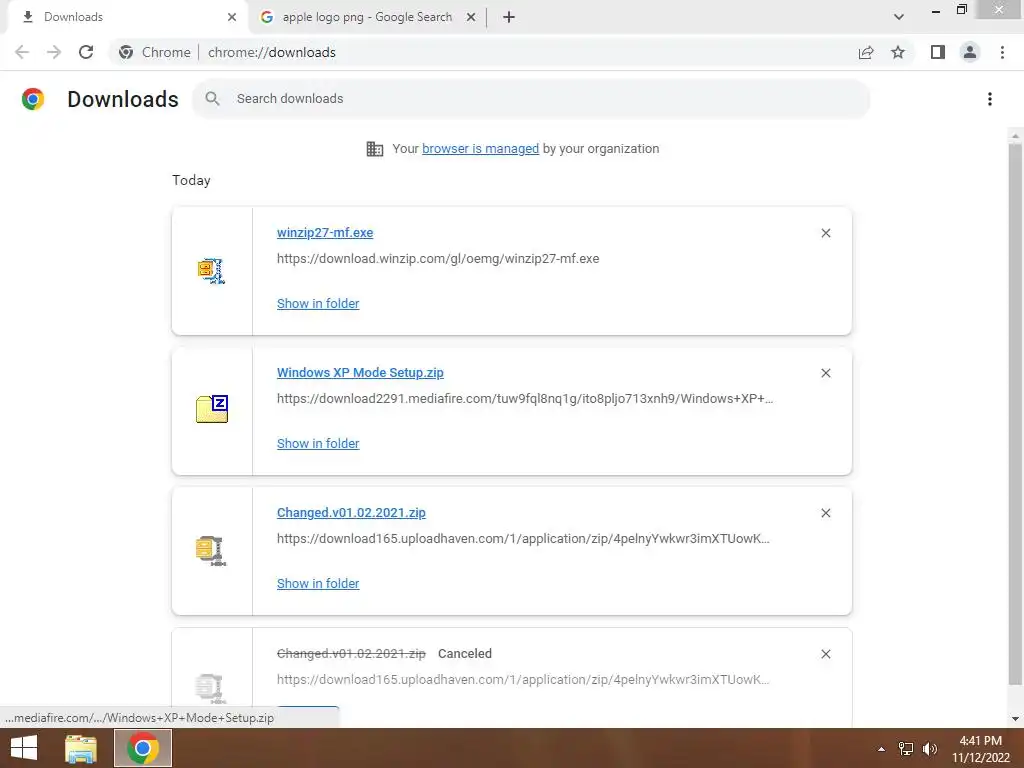Open the Chrome three-dot menu in toolbar
Viewport: 1024px width, 768px height.
point(1002,52)
